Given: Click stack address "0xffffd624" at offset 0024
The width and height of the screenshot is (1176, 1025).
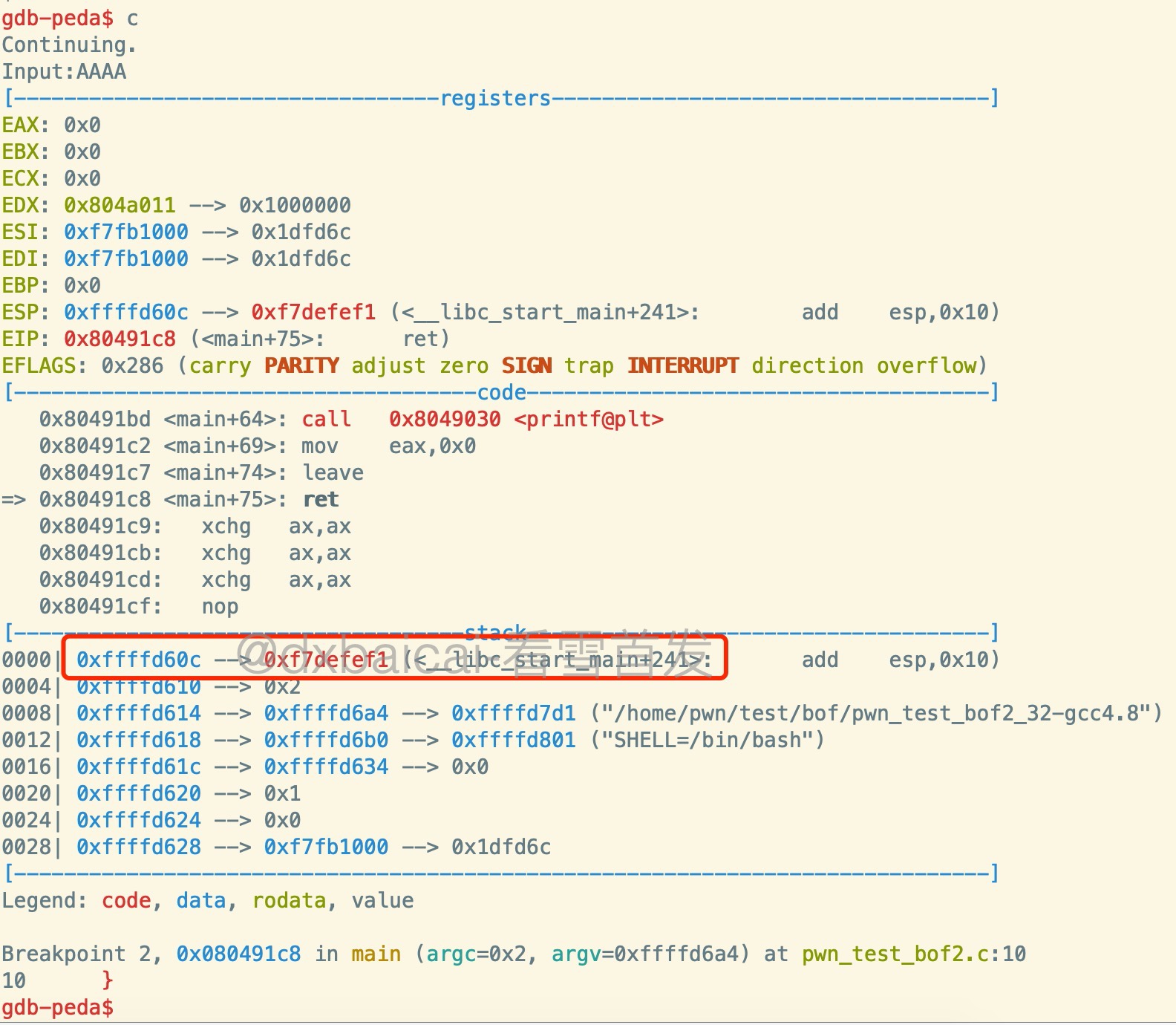Looking at the screenshot, I should pos(139,821).
